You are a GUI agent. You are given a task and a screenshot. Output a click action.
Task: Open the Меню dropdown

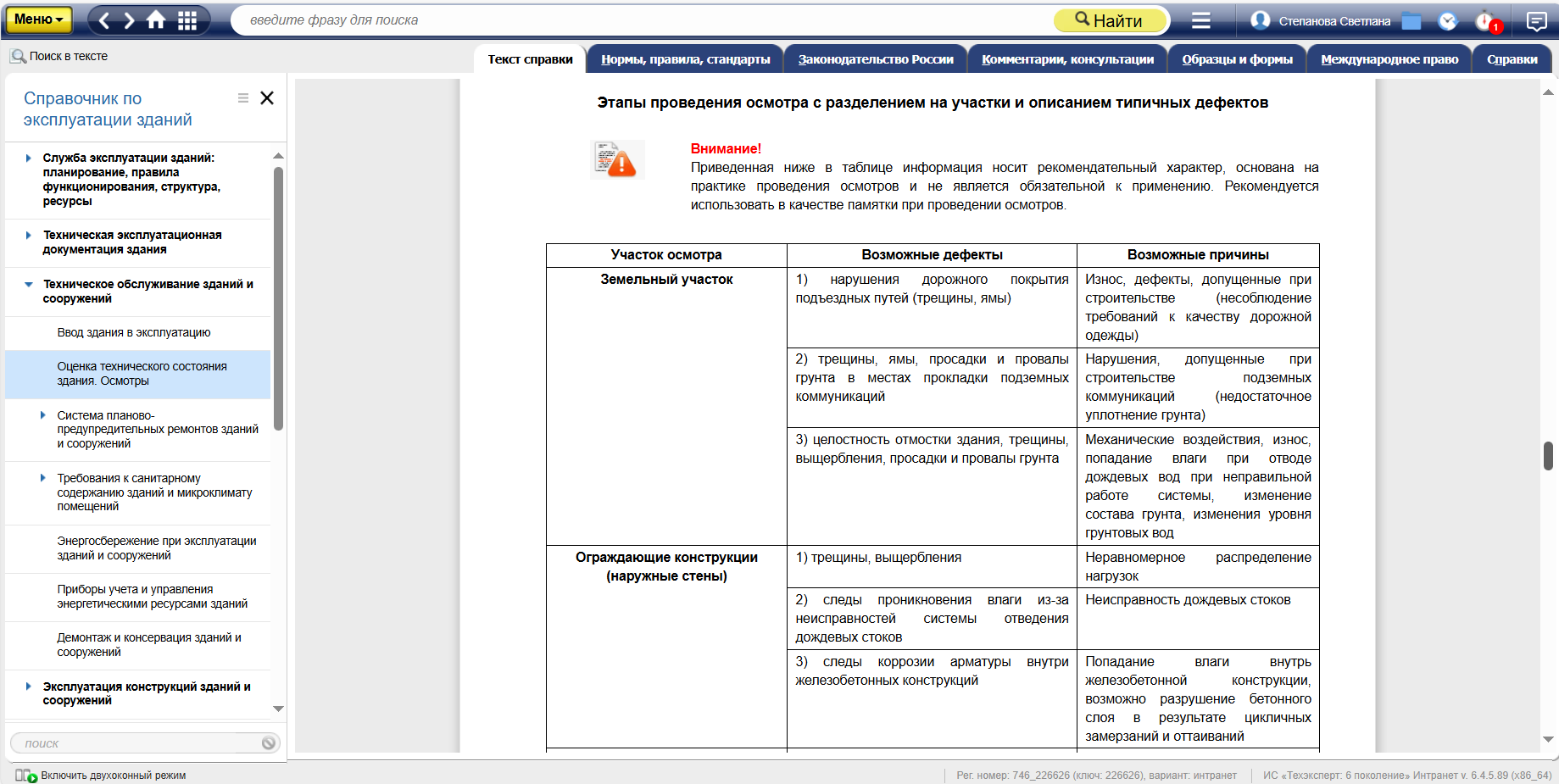point(38,19)
